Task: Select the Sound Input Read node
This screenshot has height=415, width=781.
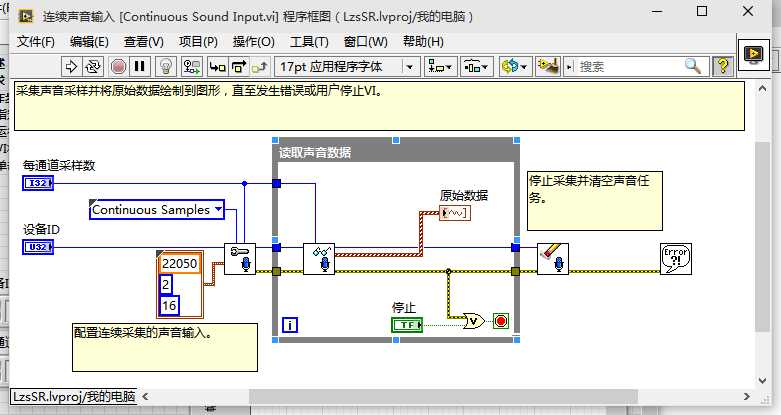Action: (319, 259)
